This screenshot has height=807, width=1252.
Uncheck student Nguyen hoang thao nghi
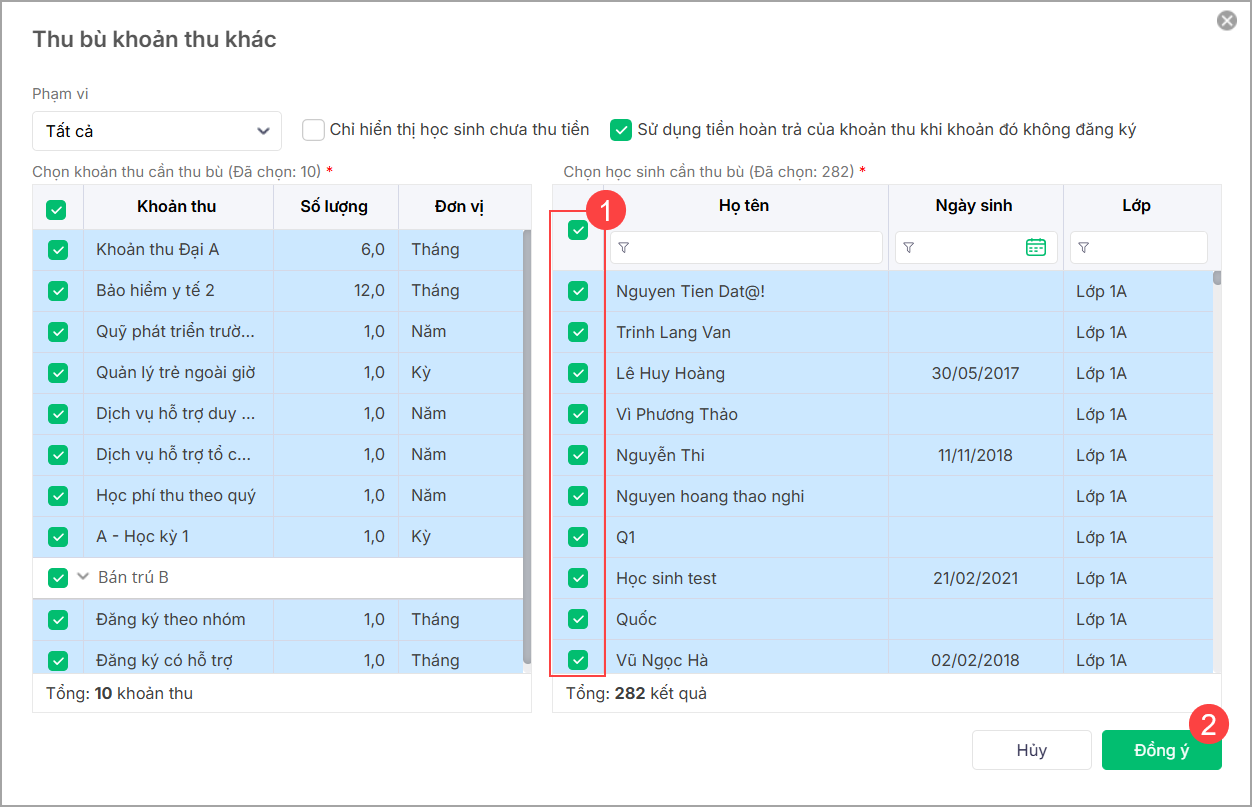(578, 497)
